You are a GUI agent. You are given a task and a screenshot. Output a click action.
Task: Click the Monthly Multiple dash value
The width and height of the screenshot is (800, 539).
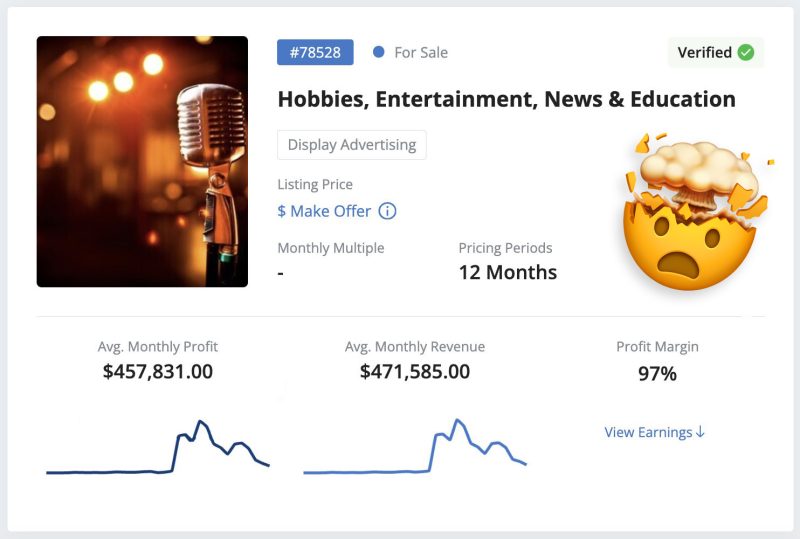[281, 274]
